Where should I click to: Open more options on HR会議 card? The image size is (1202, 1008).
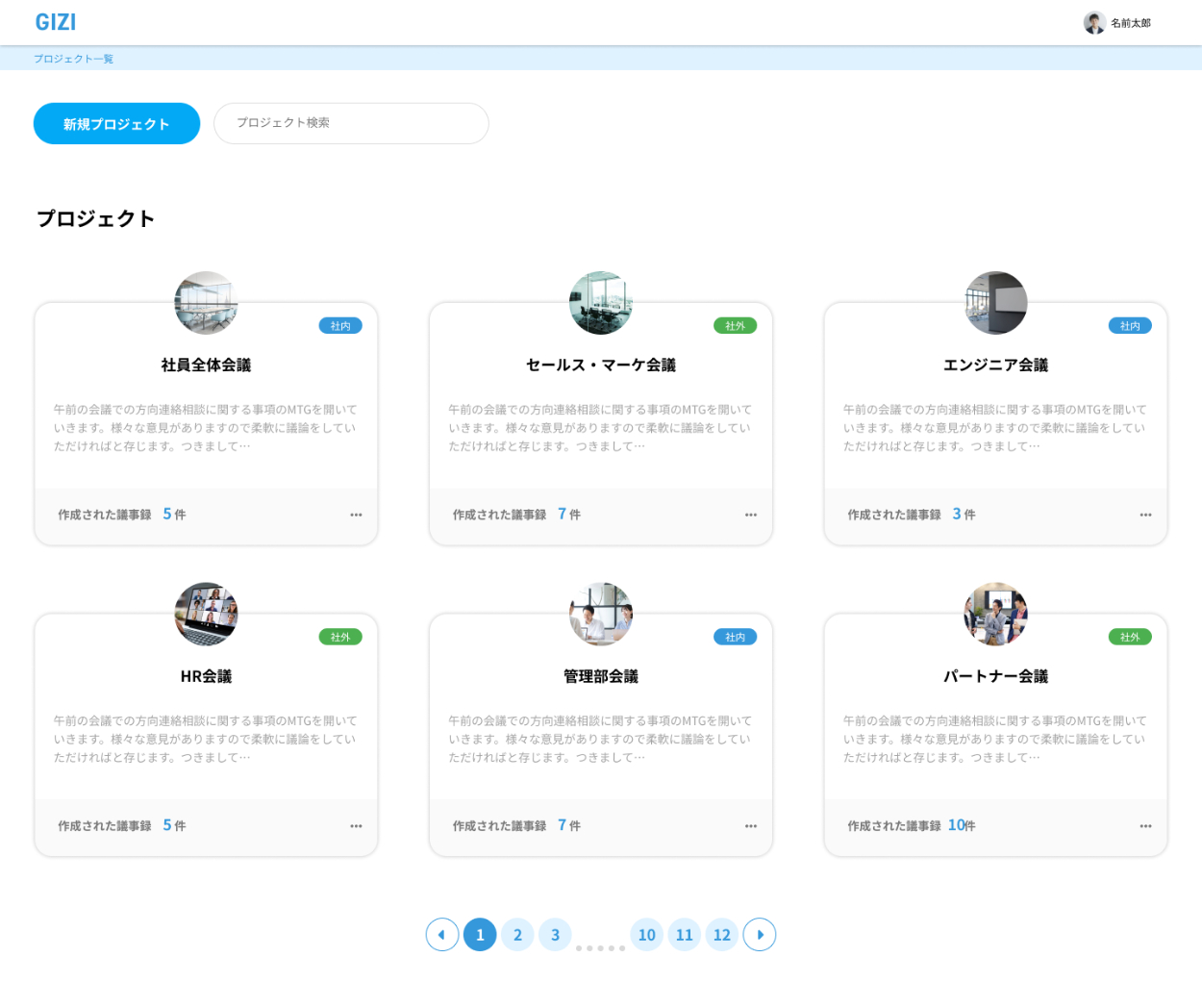[356, 826]
